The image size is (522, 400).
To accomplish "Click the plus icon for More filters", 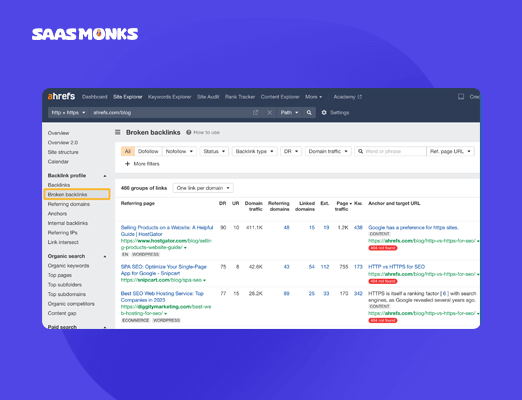I will click(127, 164).
